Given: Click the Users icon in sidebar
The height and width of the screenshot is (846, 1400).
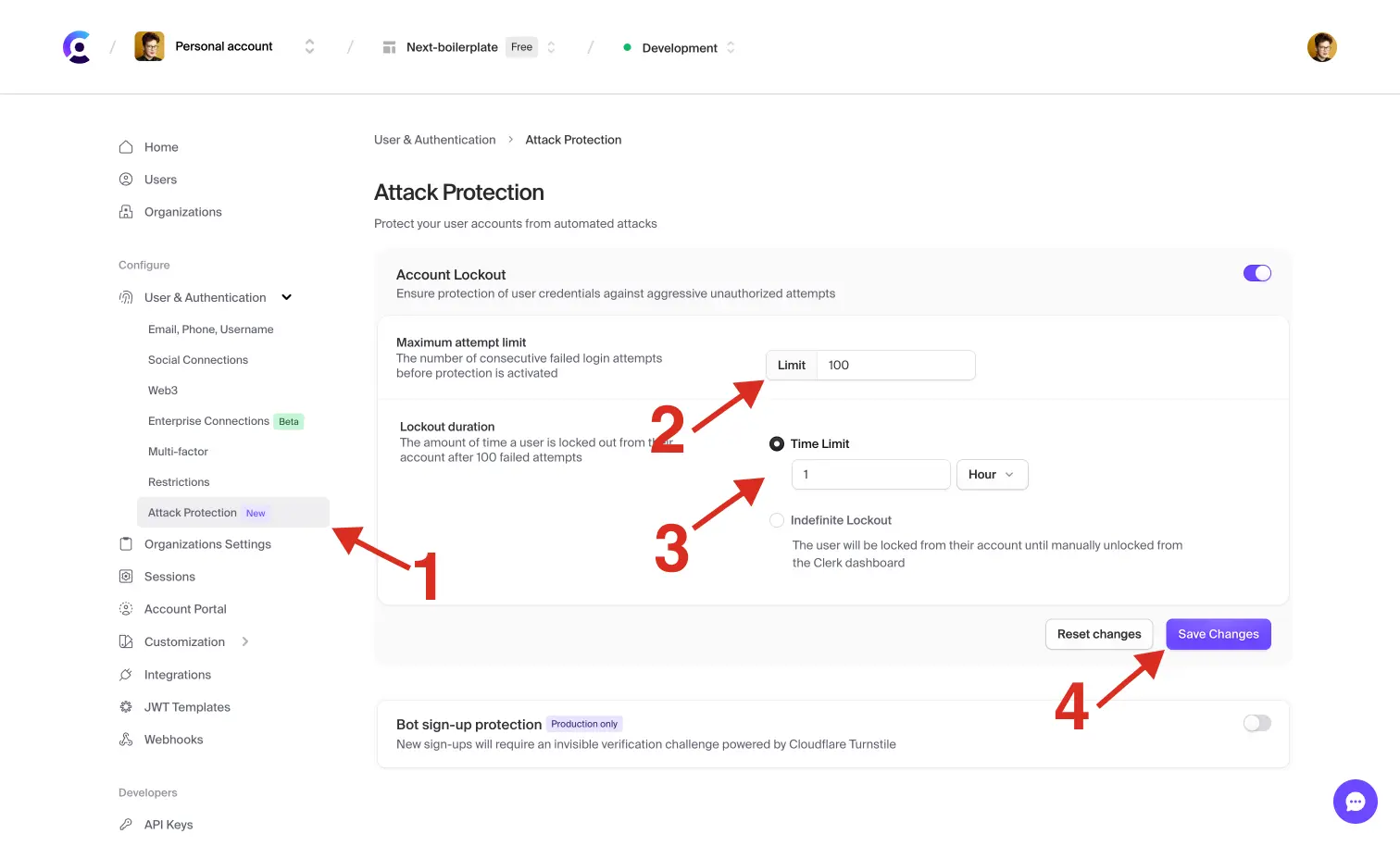Looking at the screenshot, I should 126,180.
